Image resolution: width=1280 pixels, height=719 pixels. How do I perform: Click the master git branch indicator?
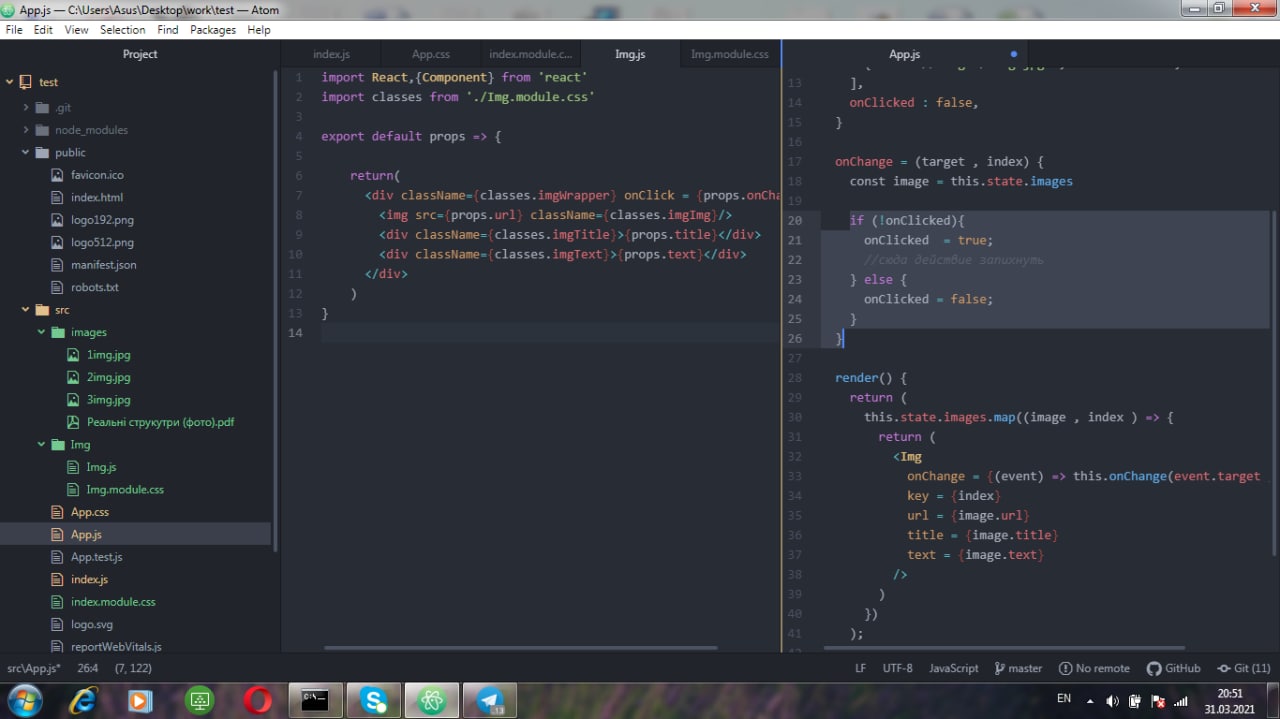tap(1018, 668)
